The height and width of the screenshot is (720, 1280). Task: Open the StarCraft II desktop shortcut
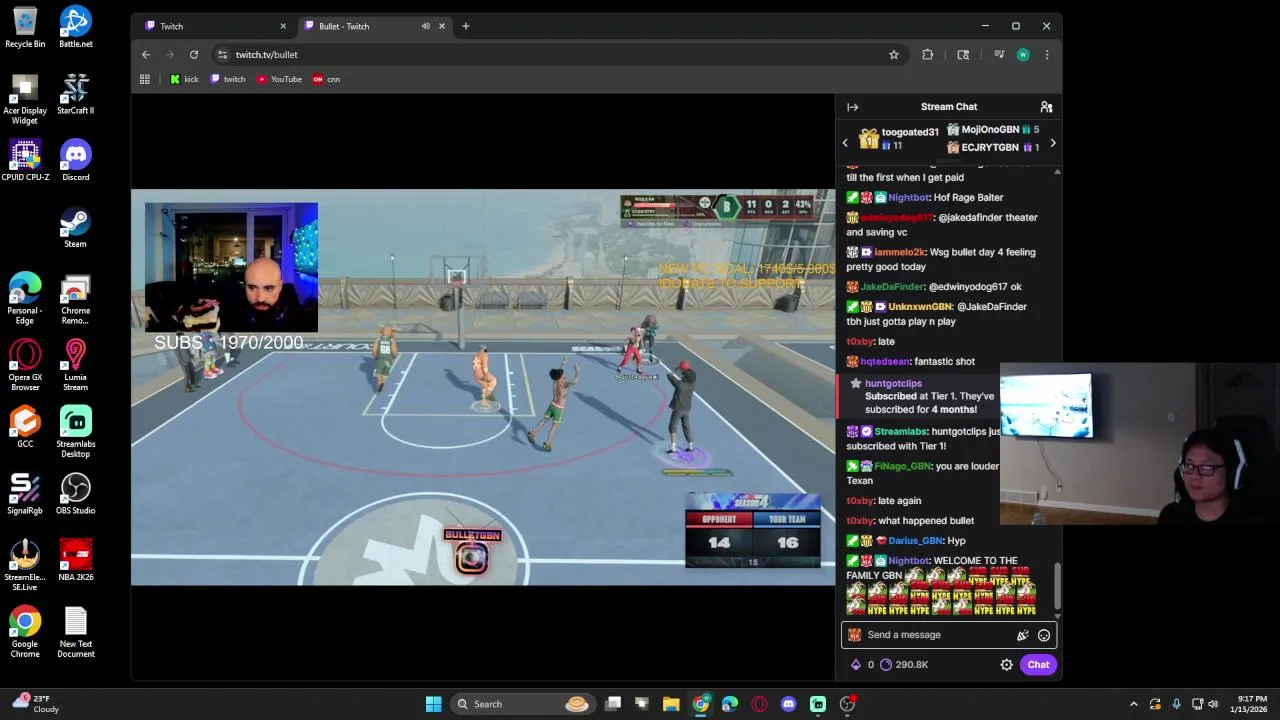point(76,93)
